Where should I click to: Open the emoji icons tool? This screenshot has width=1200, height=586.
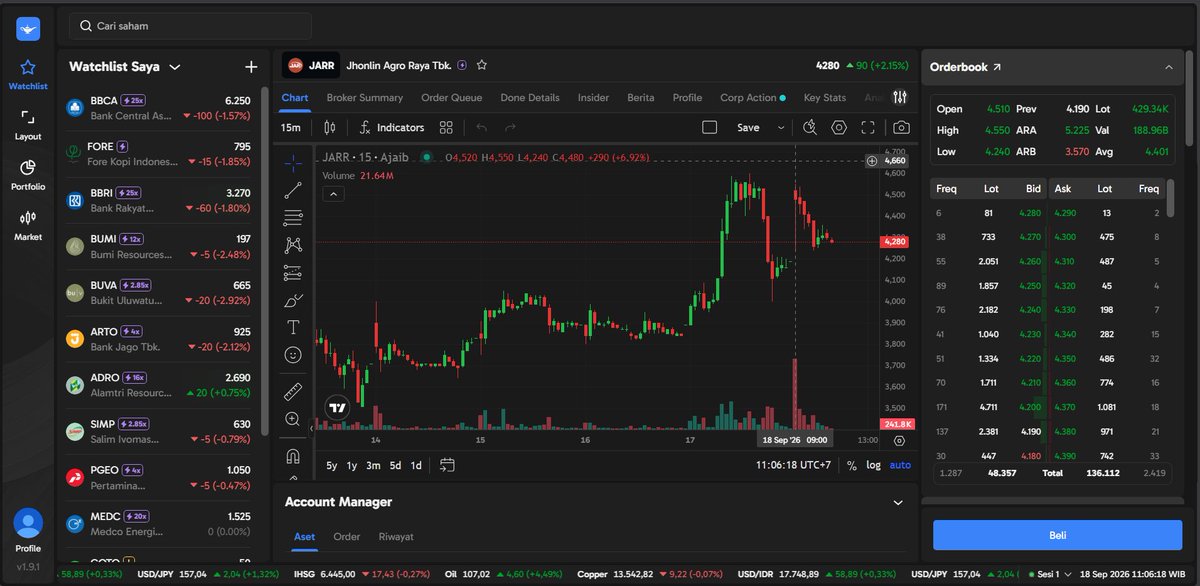tap(293, 355)
